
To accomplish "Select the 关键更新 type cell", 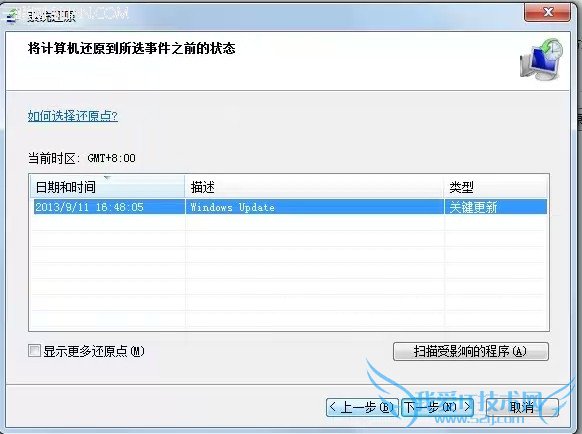I will (496, 207).
